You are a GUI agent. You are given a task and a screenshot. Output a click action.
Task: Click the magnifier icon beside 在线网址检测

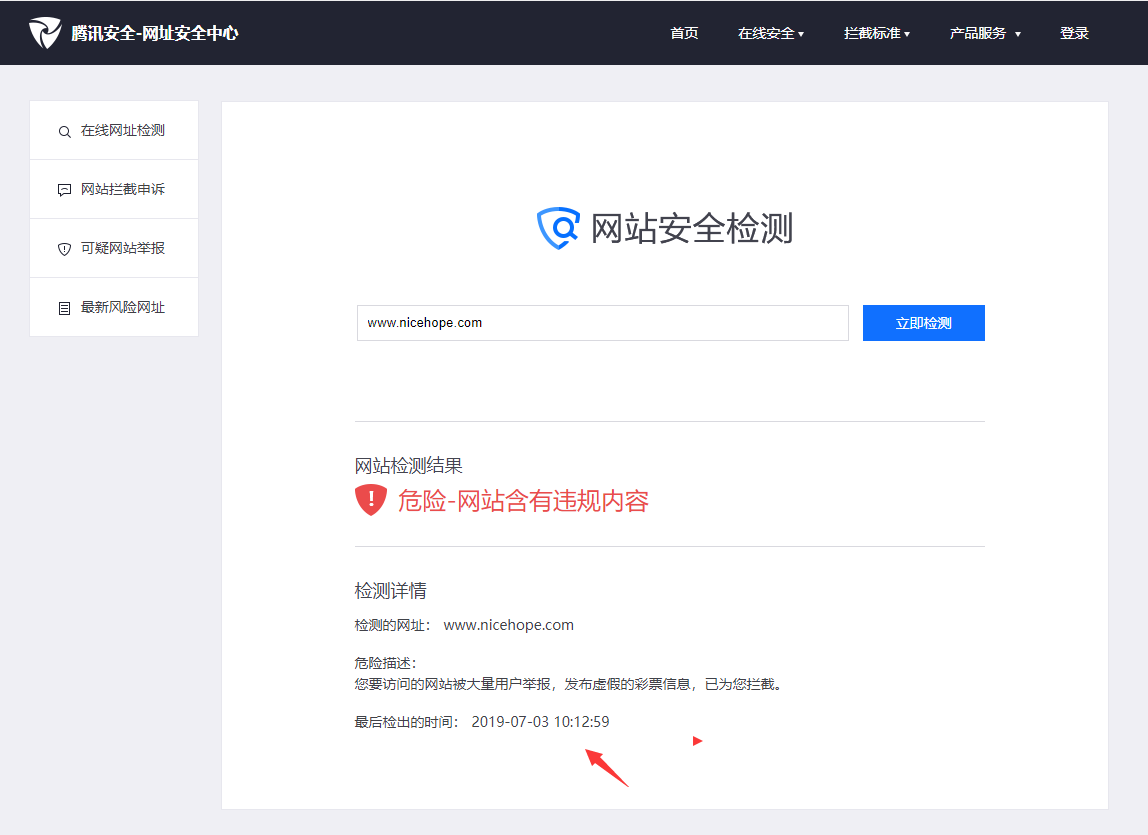pyautogui.click(x=64, y=132)
